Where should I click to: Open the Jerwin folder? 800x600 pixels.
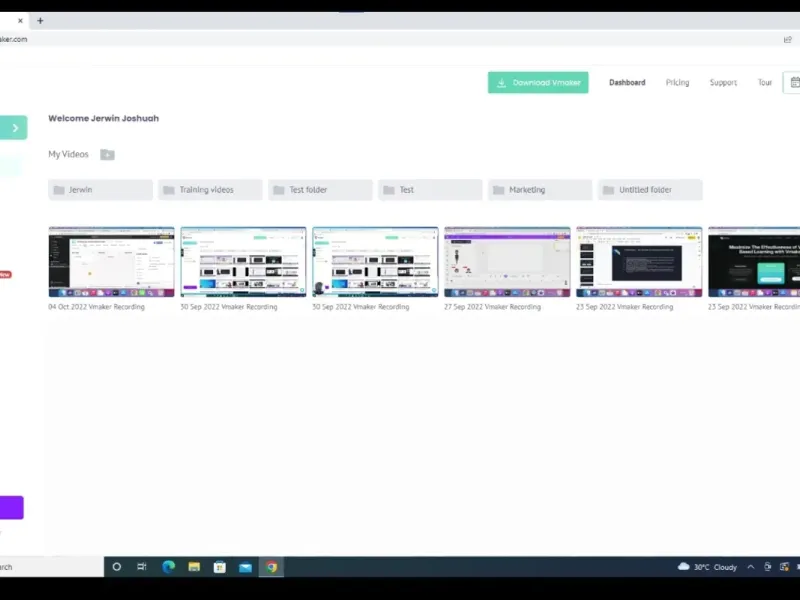[x=101, y=190]
